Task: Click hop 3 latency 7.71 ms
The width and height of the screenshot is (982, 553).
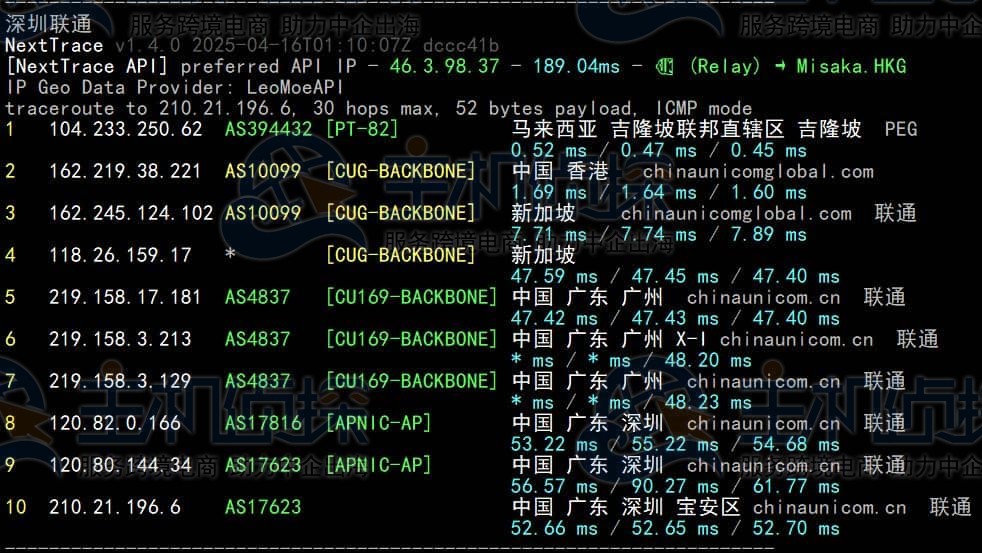Action: [549, 235]
